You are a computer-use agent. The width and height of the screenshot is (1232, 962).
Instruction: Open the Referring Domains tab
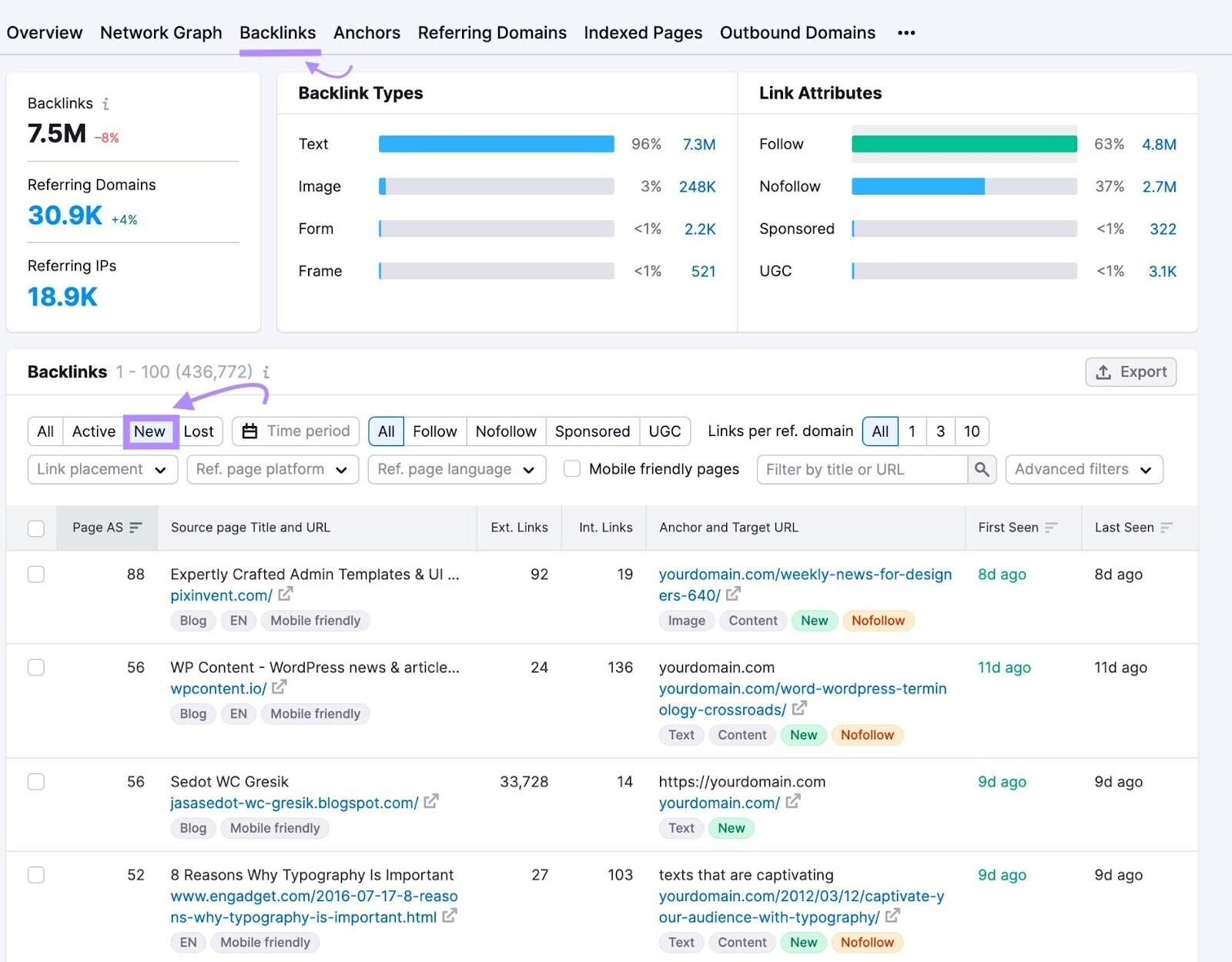(x=492, y=32)
